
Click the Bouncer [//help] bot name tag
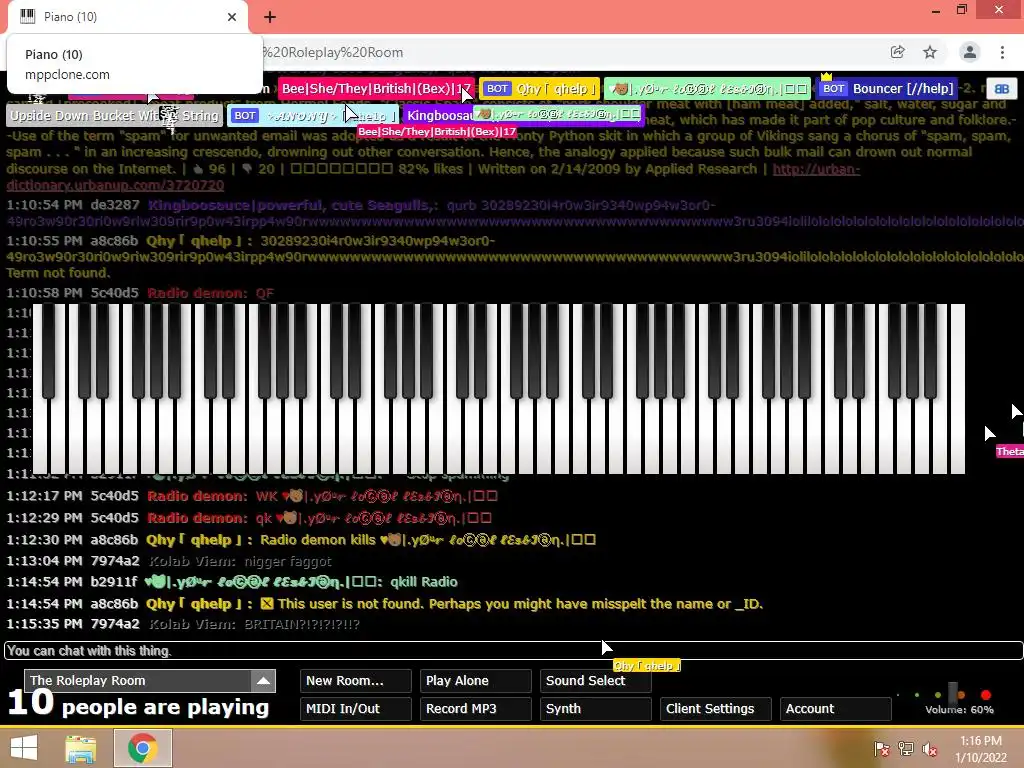887,89
